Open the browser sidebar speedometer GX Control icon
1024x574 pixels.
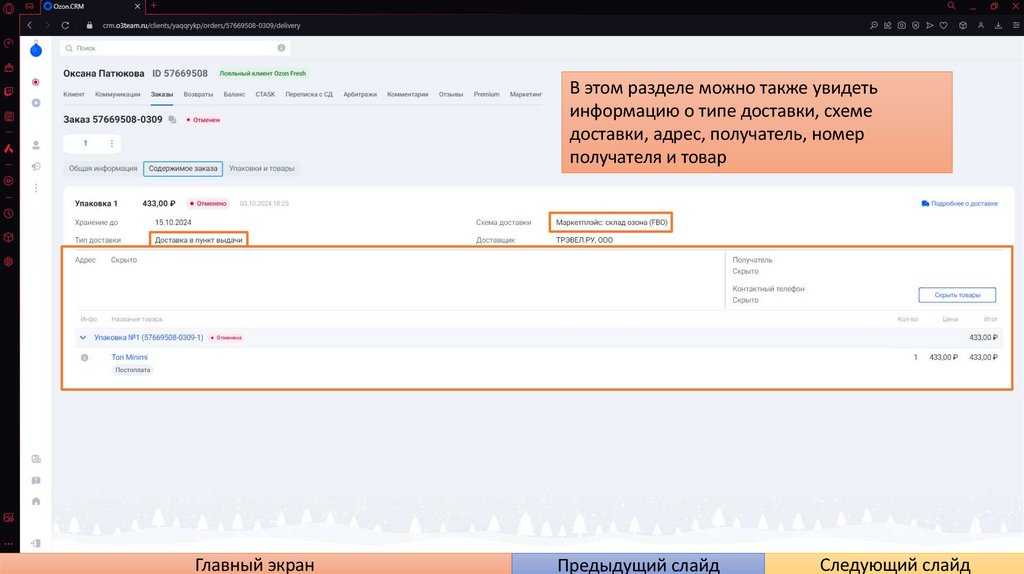[x=8, y=43]
